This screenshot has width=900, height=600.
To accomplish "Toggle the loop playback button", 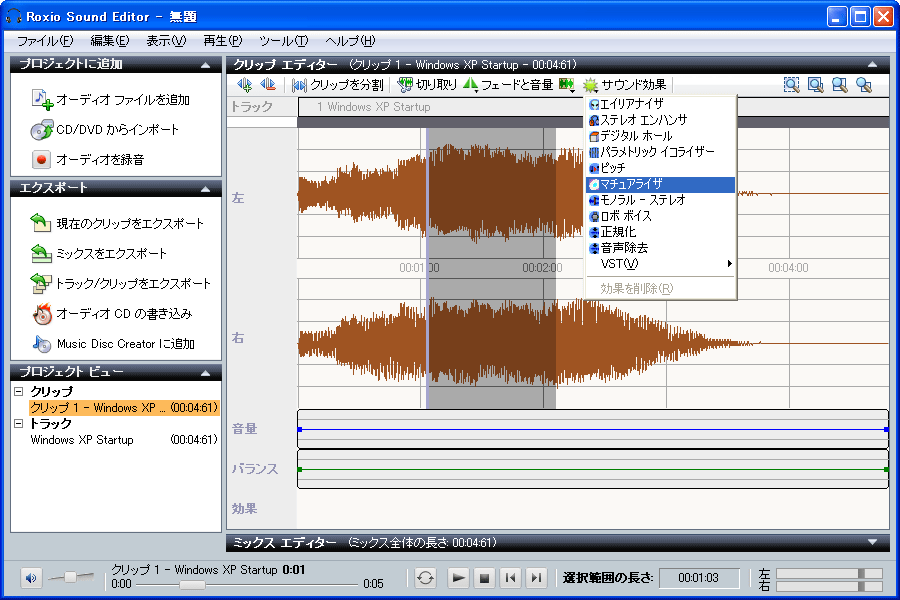I will 425,578.
